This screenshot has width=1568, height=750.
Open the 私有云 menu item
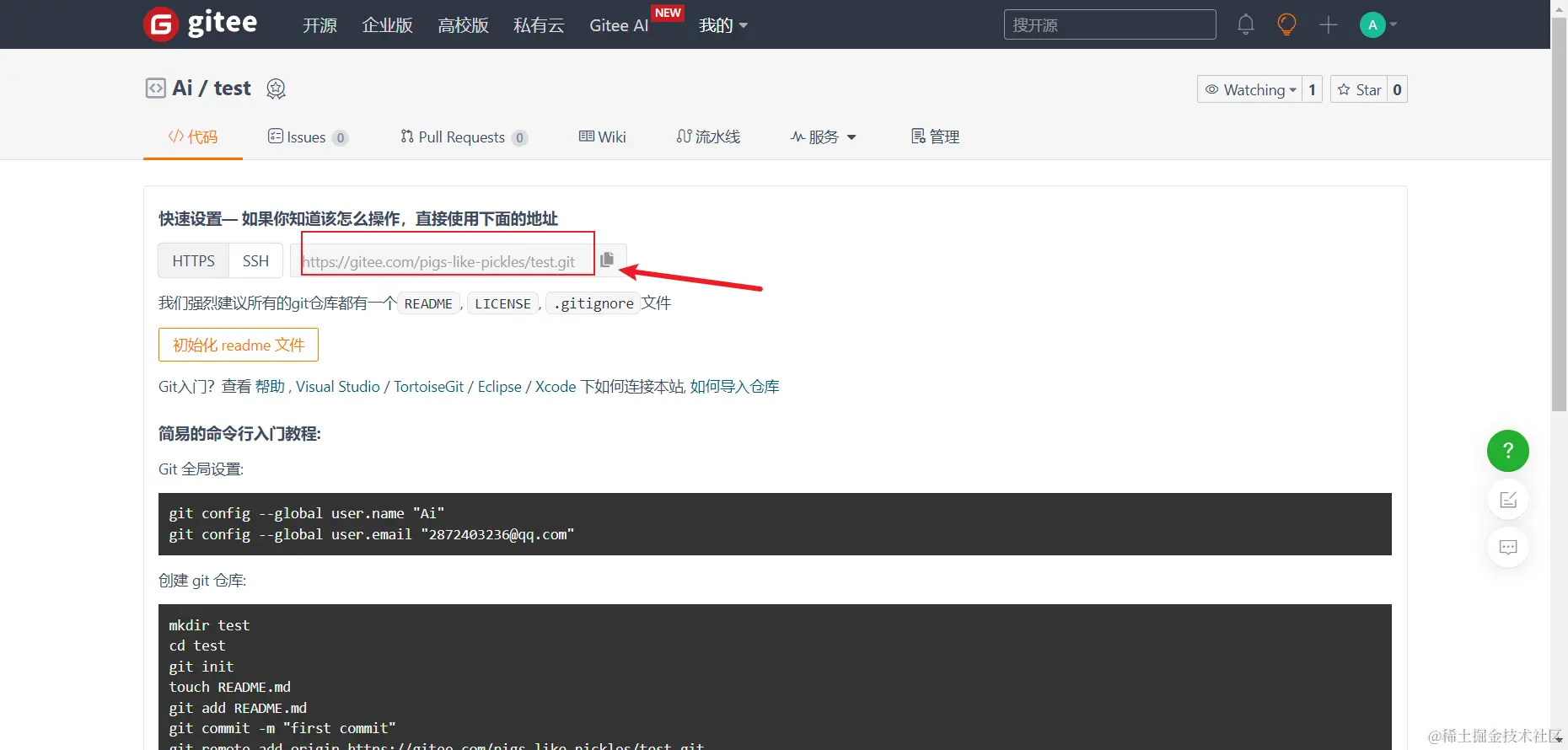click(539, 25)
